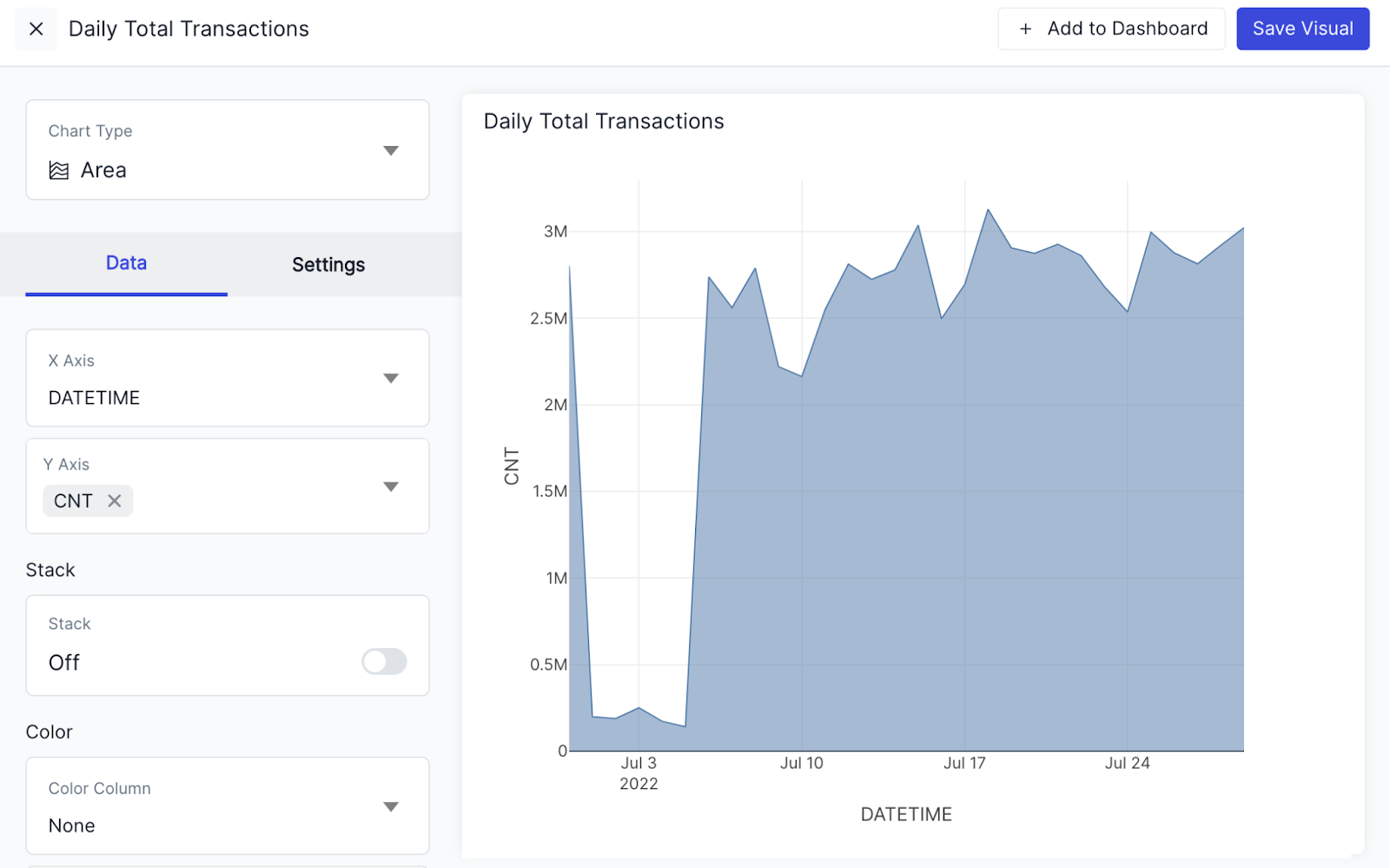Switch to the Data tab
Viewport: 1390px width, 868px height.
126,263
